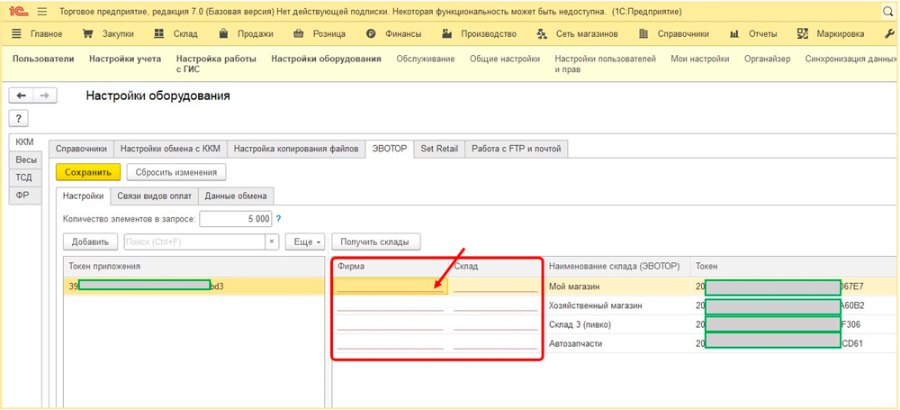Open the Справочники section in top menu
The image size is (900, 410).
674,34
